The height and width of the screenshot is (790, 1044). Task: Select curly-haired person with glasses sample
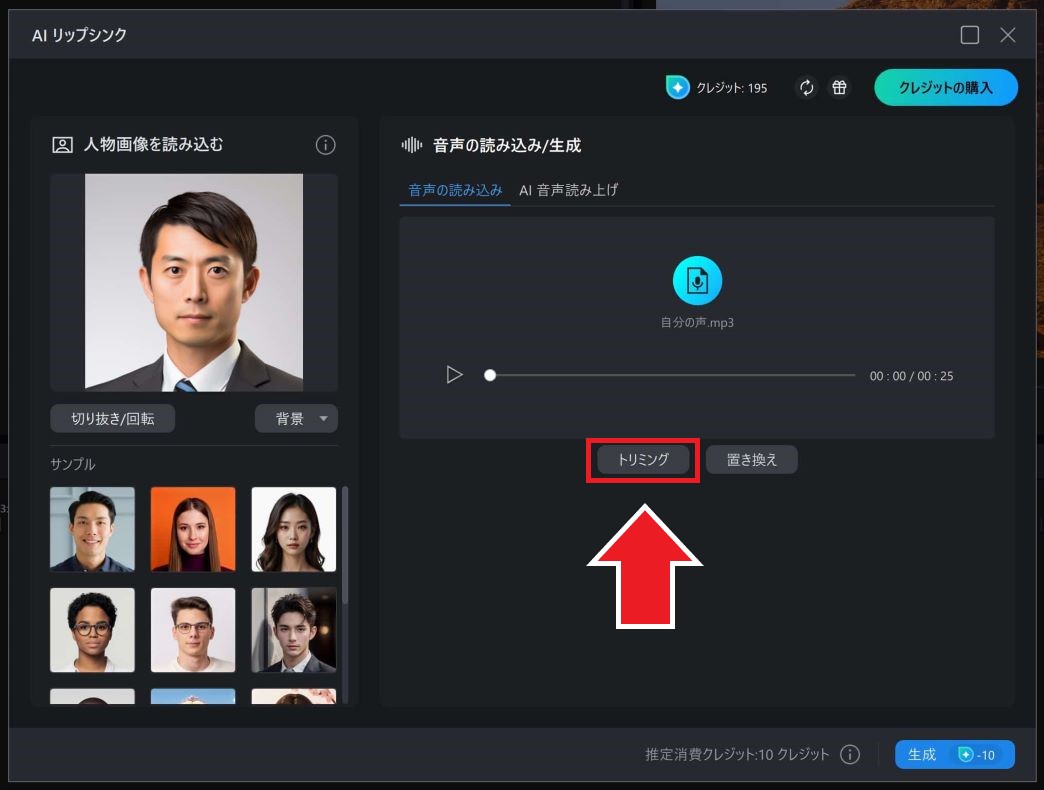coord(93,630)
